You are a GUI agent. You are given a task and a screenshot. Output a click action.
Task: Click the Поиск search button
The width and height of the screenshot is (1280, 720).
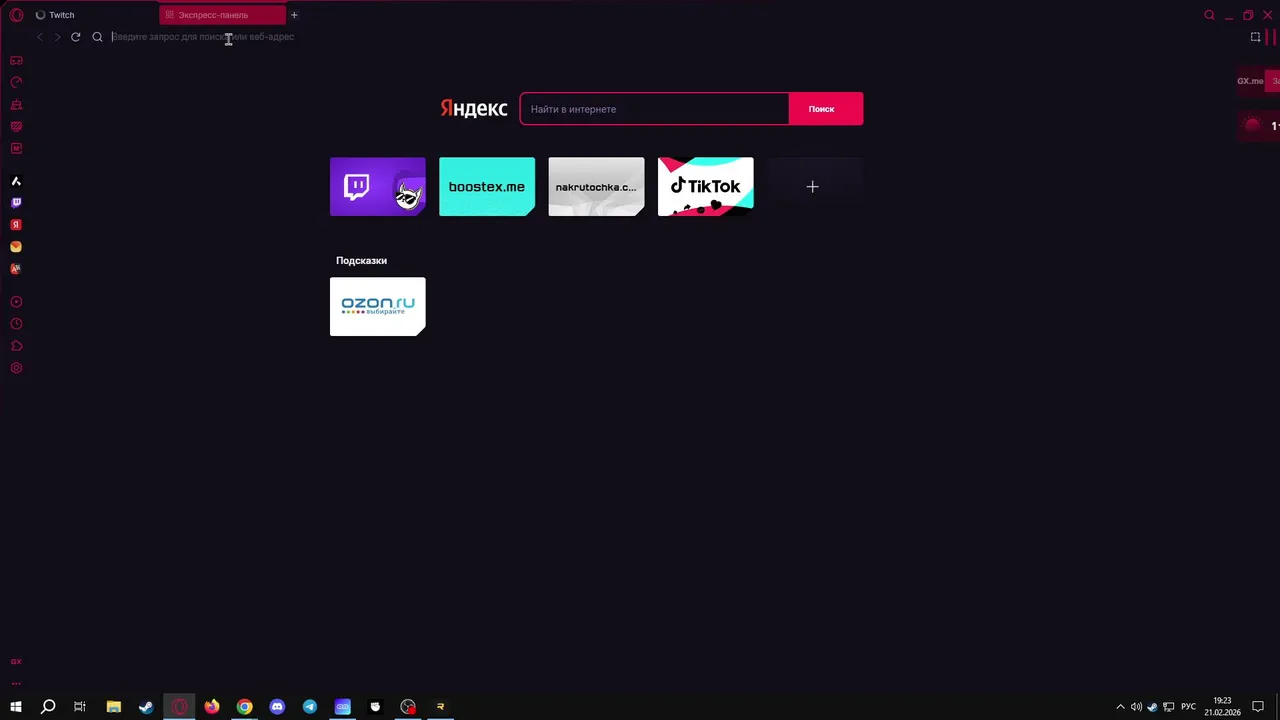(x=825, y=109)
